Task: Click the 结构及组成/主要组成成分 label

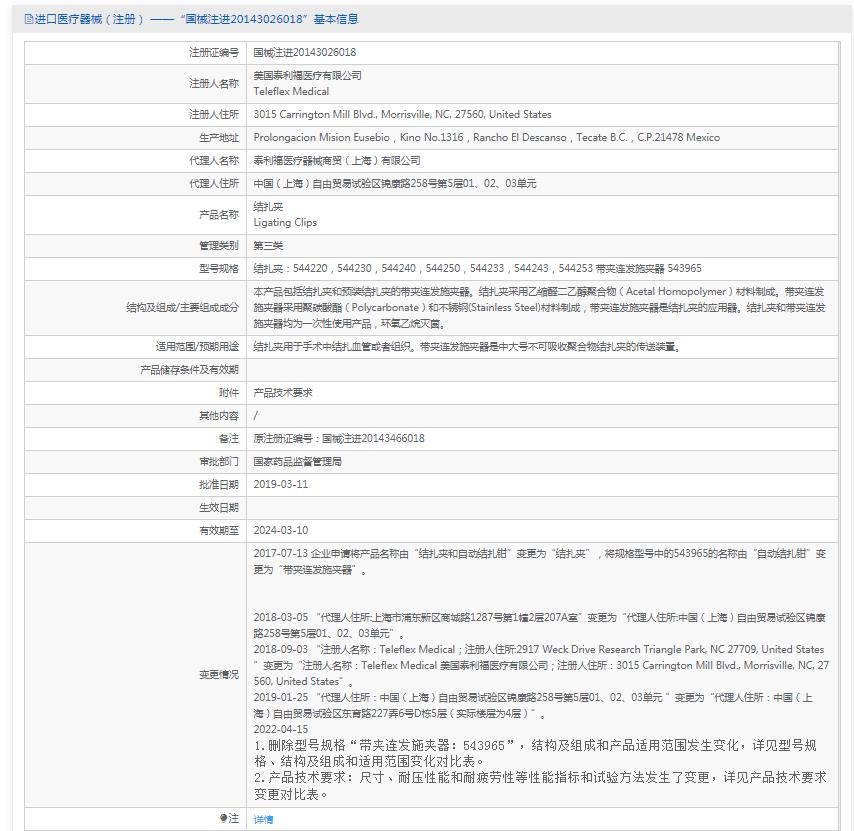Action: (182, 308)
